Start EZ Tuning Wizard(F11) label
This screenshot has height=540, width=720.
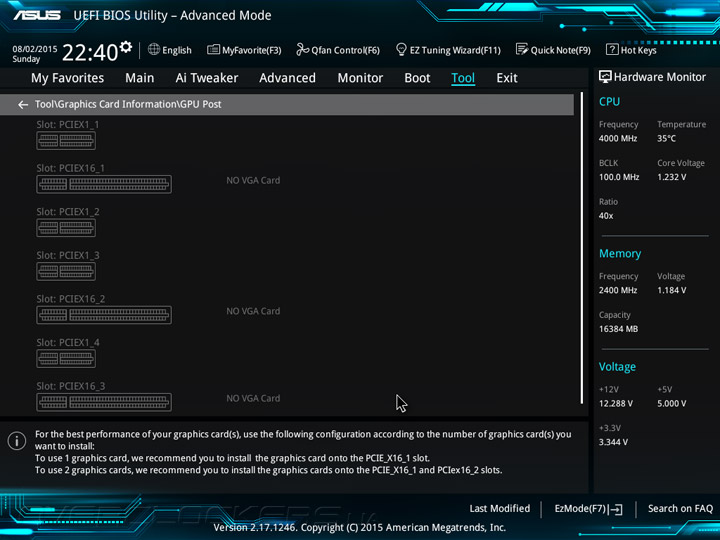tap(455, 50)
